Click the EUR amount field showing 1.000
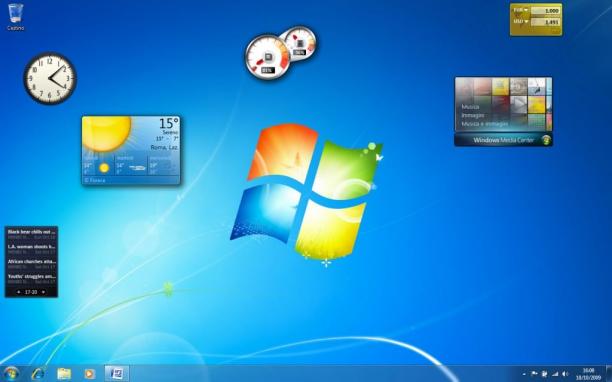The image size is (612, 382). [x=546, y=11]
